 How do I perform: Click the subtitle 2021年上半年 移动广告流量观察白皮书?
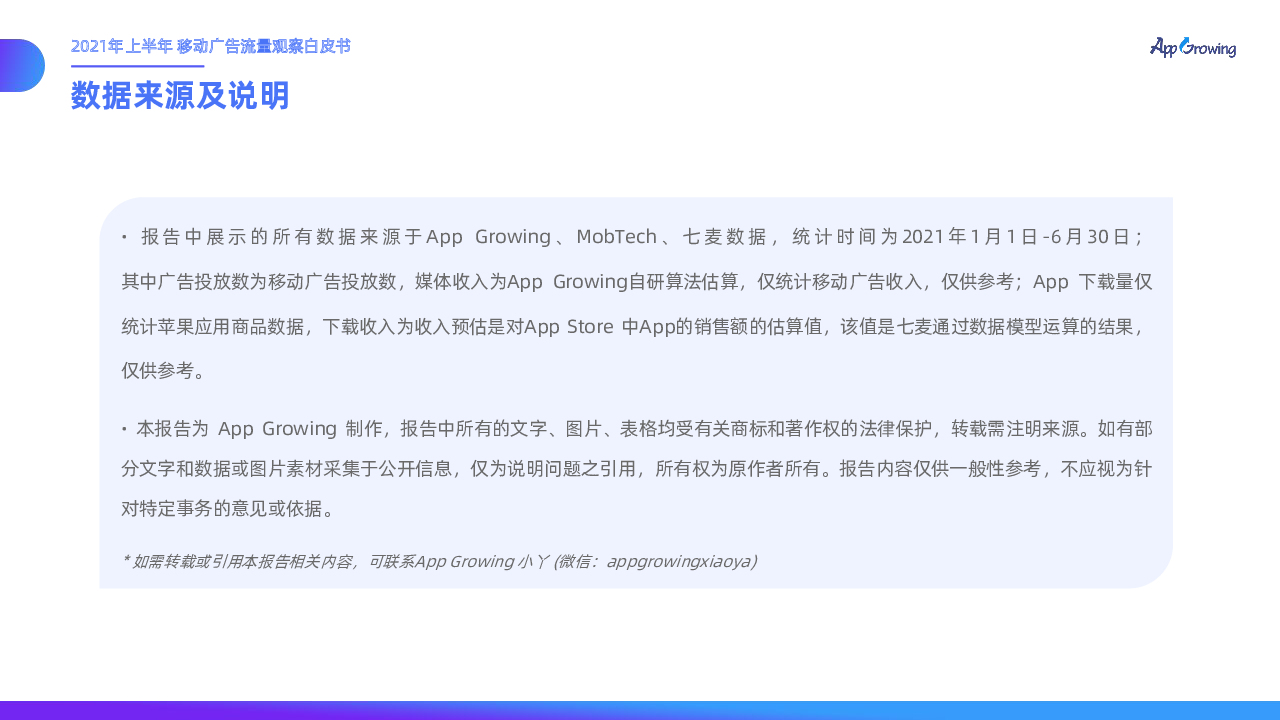pos(210,46)
